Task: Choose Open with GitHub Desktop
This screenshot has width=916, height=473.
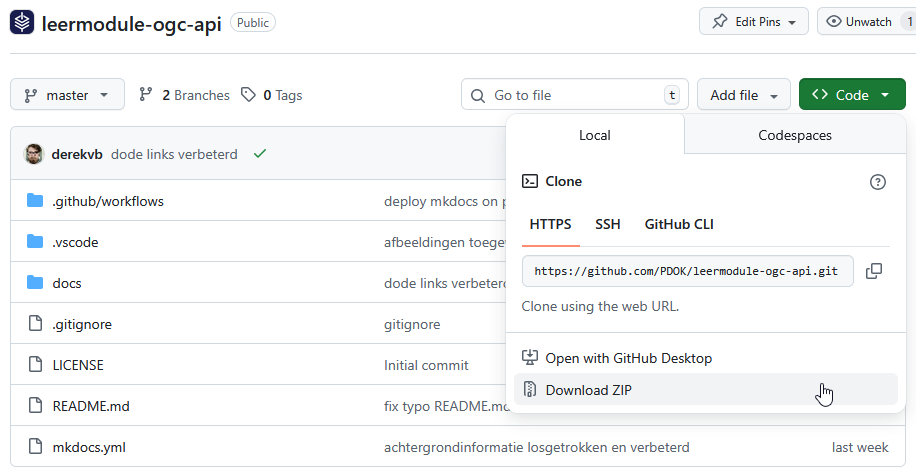Action: tap(628, 358)
